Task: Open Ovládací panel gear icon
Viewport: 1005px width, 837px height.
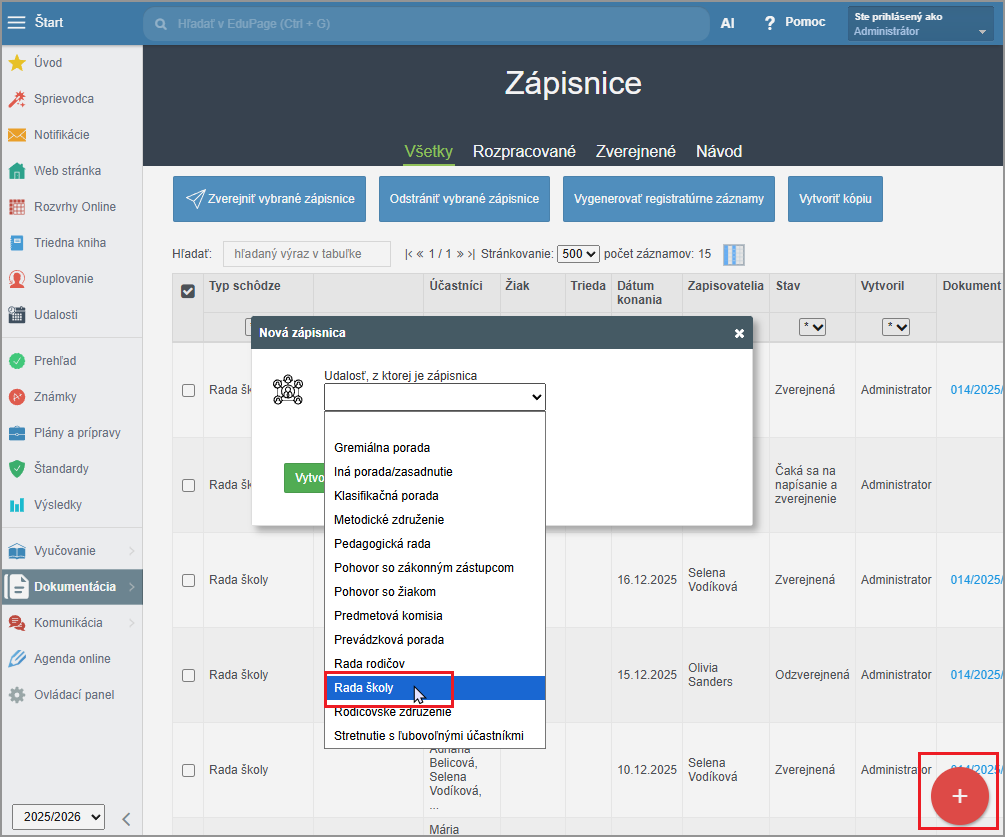Action: tap(17, 695)
